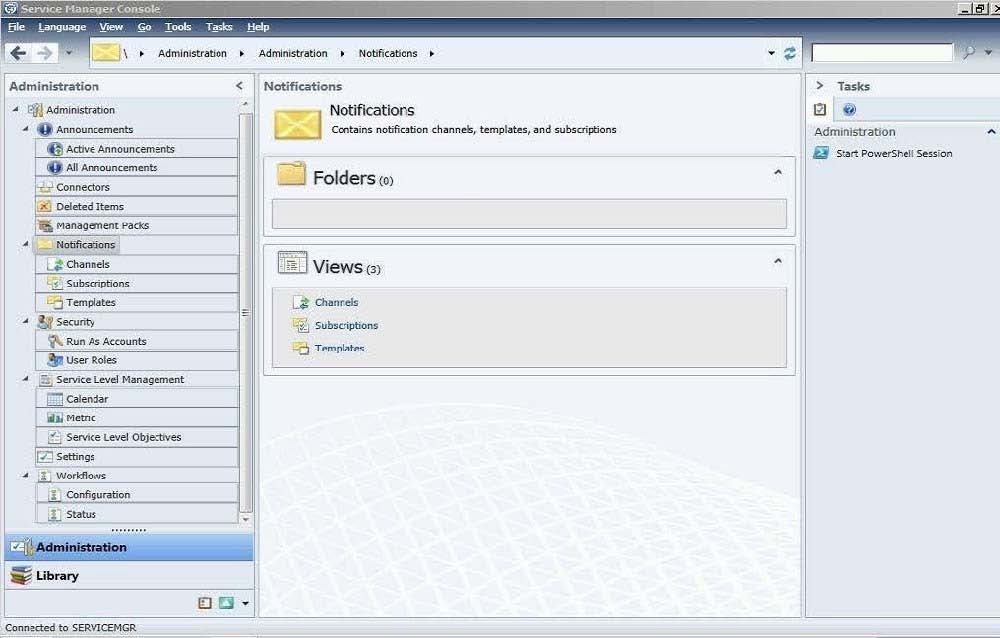
Task: Switch to the Administration workspace button
Action: [x=129, y=547]
